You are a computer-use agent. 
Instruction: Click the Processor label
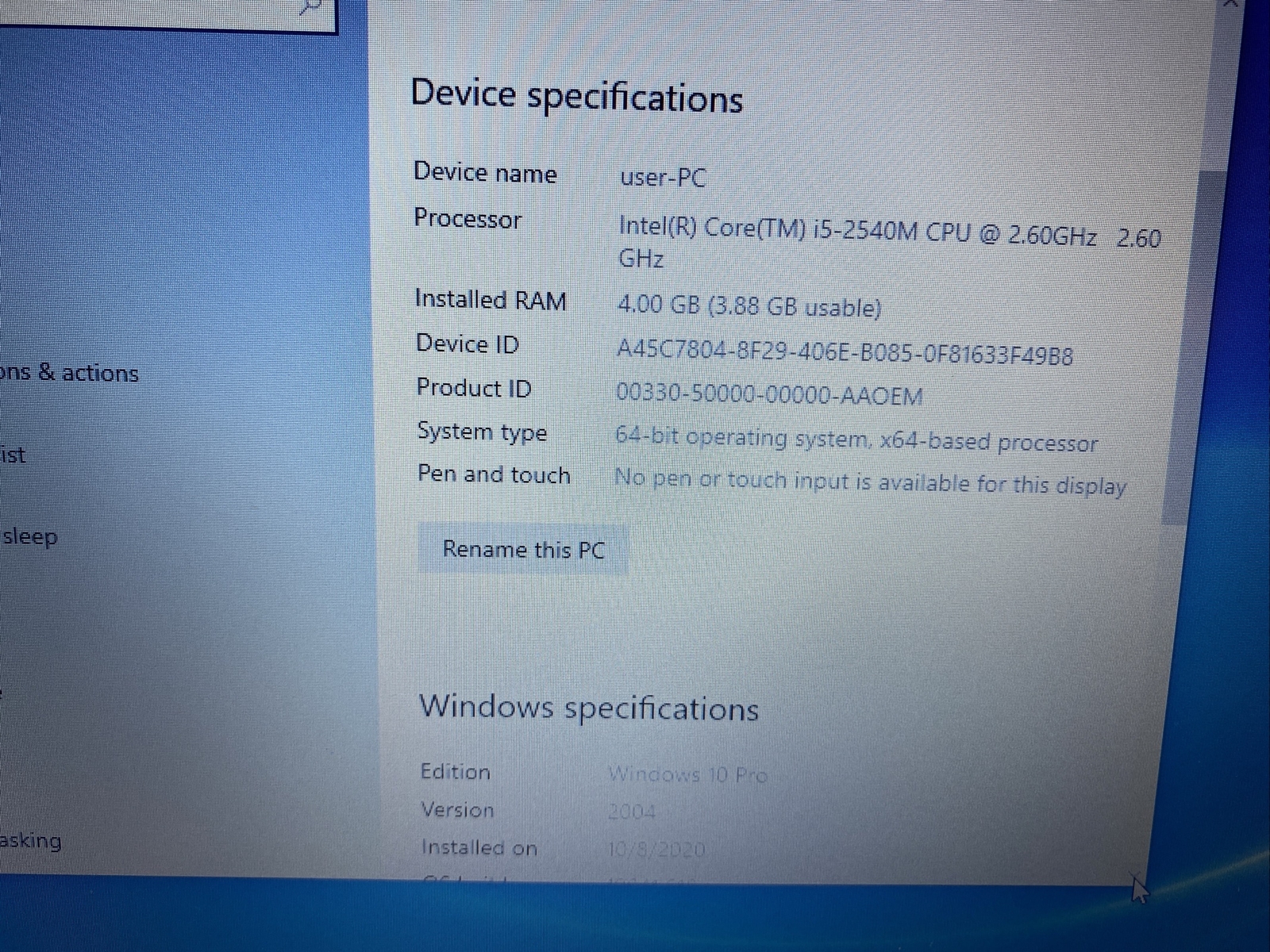(468, 218)
